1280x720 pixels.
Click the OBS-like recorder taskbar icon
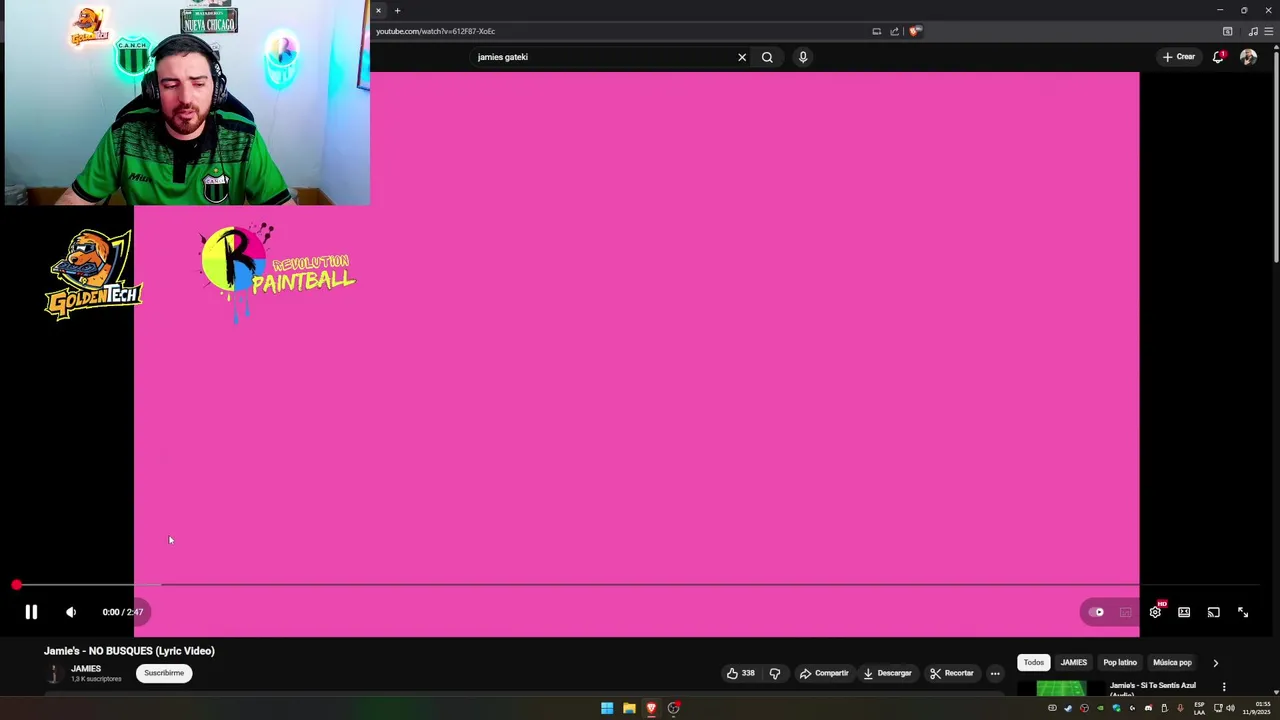(674, 708)
